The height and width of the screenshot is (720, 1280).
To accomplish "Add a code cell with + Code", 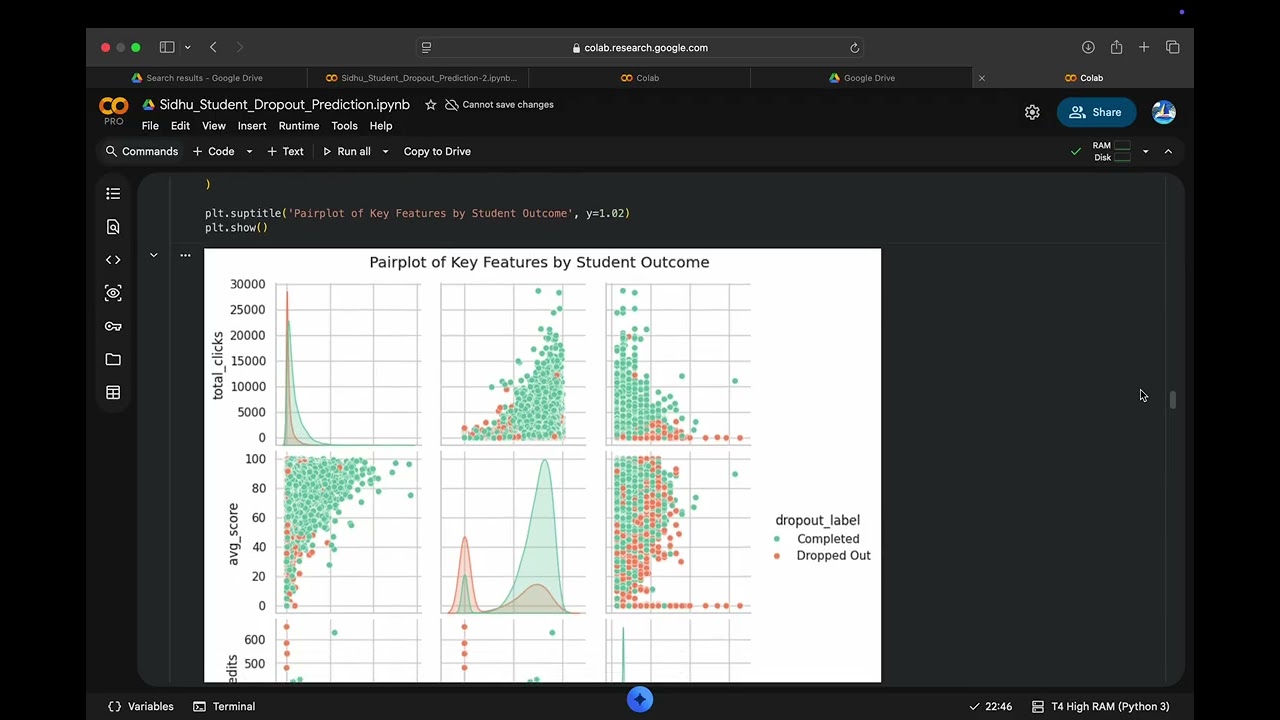I will tap(214, 152).
